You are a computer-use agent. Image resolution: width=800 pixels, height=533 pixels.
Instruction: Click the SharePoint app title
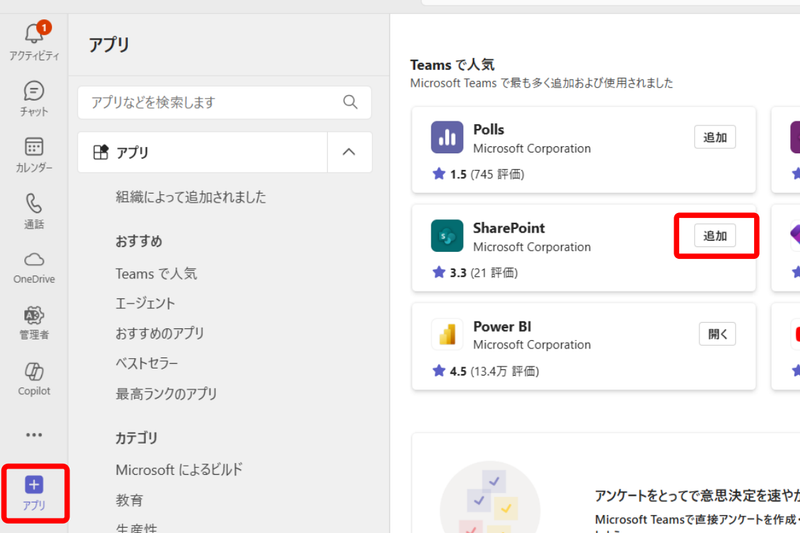509,228
